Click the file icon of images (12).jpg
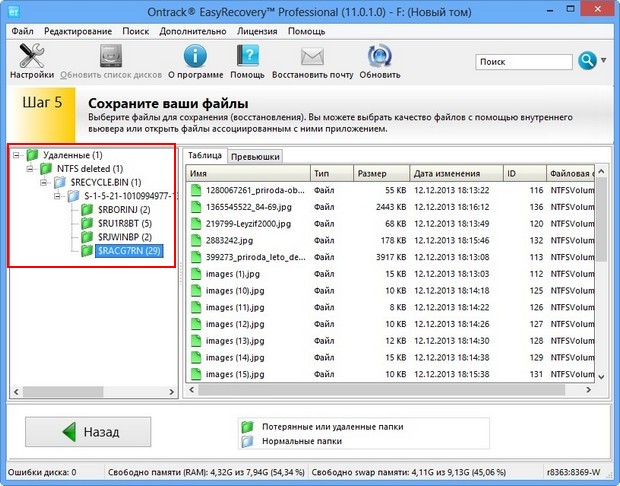Viewport: 620px width, 486px height. (x=196, y=324)
